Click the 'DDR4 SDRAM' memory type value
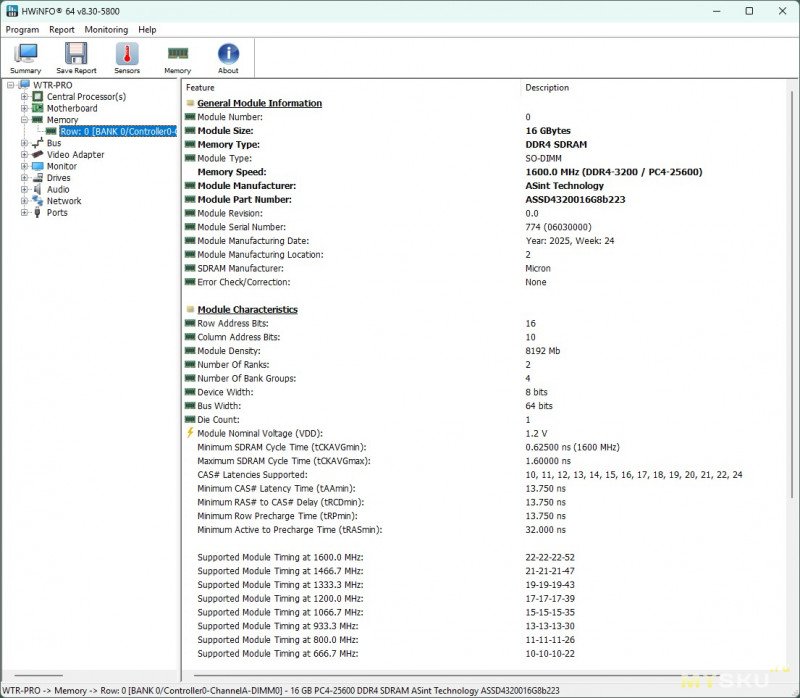The width and height of the screenshot is (800, 698). [x=556, y=144]
